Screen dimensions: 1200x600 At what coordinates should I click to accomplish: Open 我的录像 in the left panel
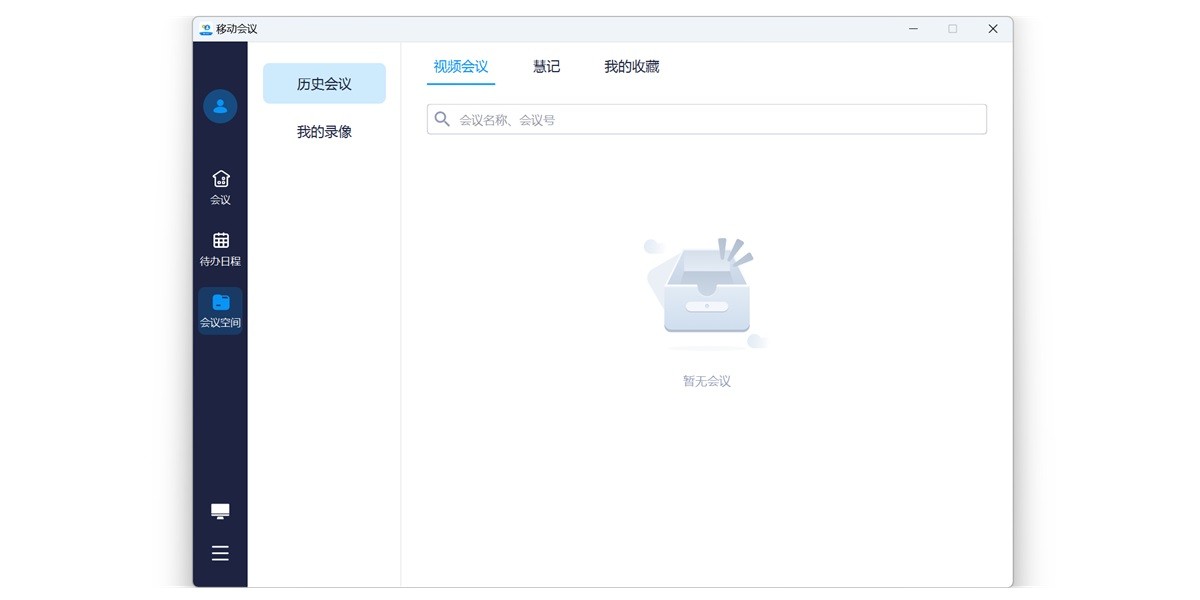click(x=324, y=132)
